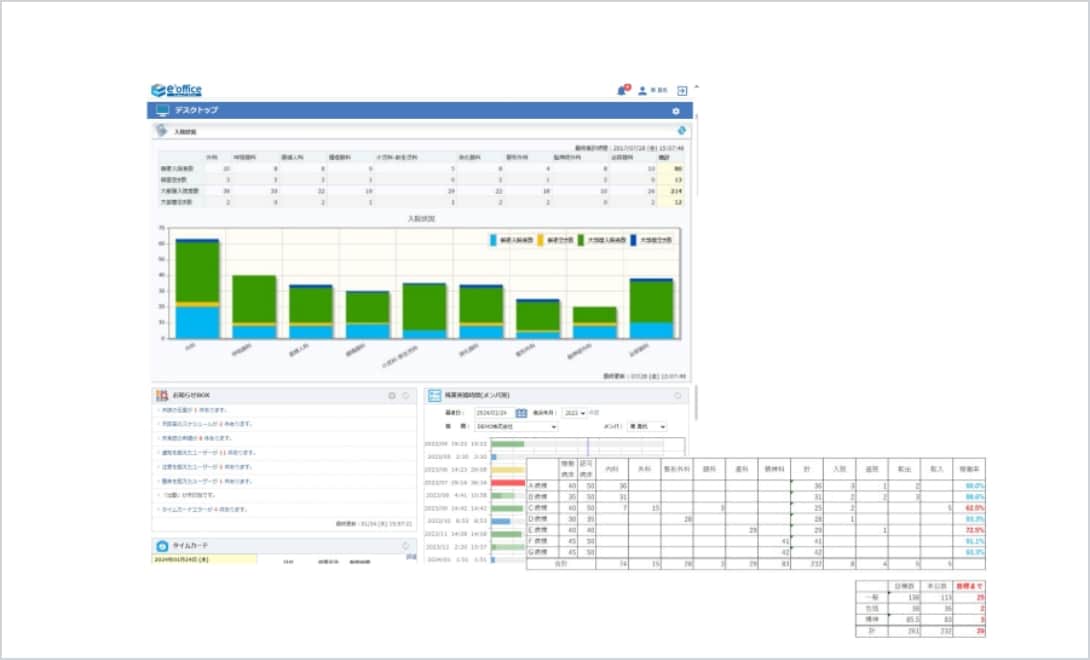Click the vertical scrollbar beside overtime panel
1090x660 pixels.
[696, 403]
